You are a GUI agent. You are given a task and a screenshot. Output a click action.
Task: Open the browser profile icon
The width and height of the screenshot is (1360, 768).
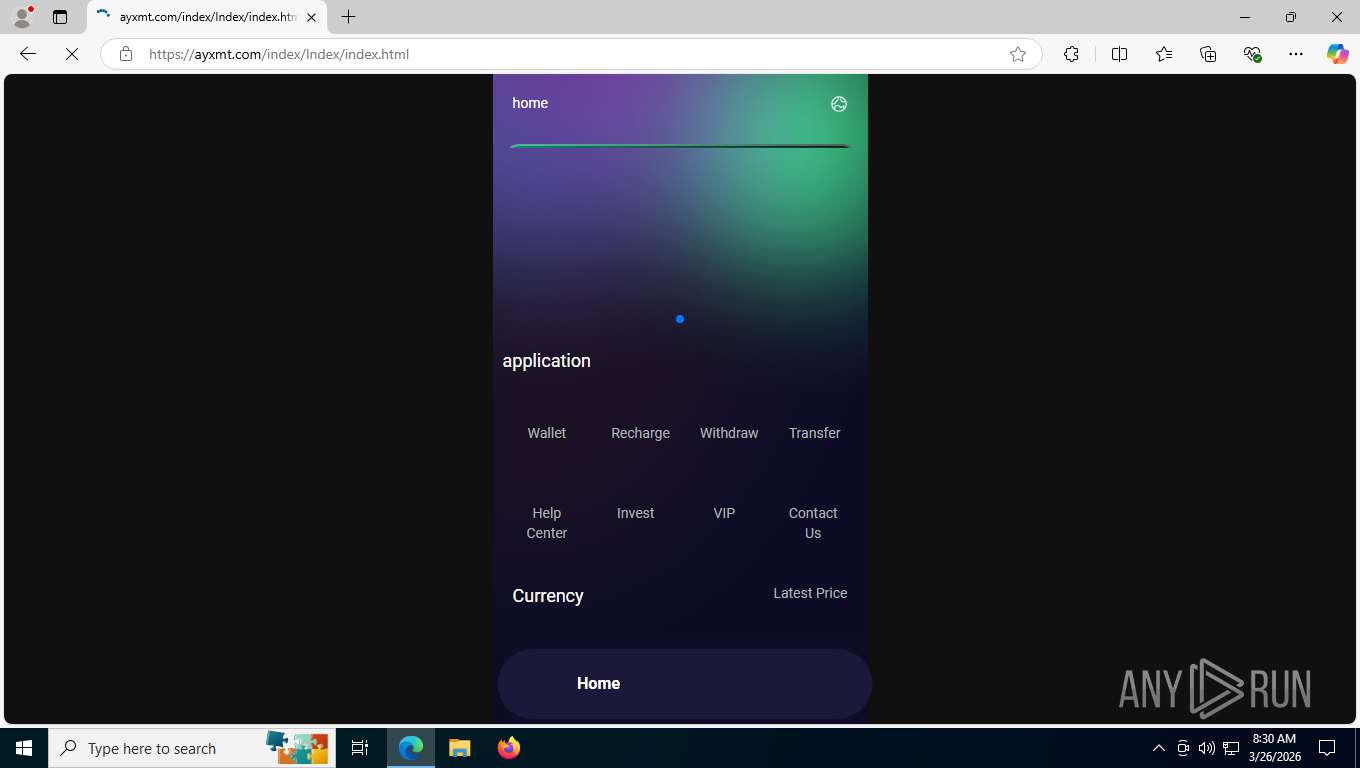tap(22, 17)
